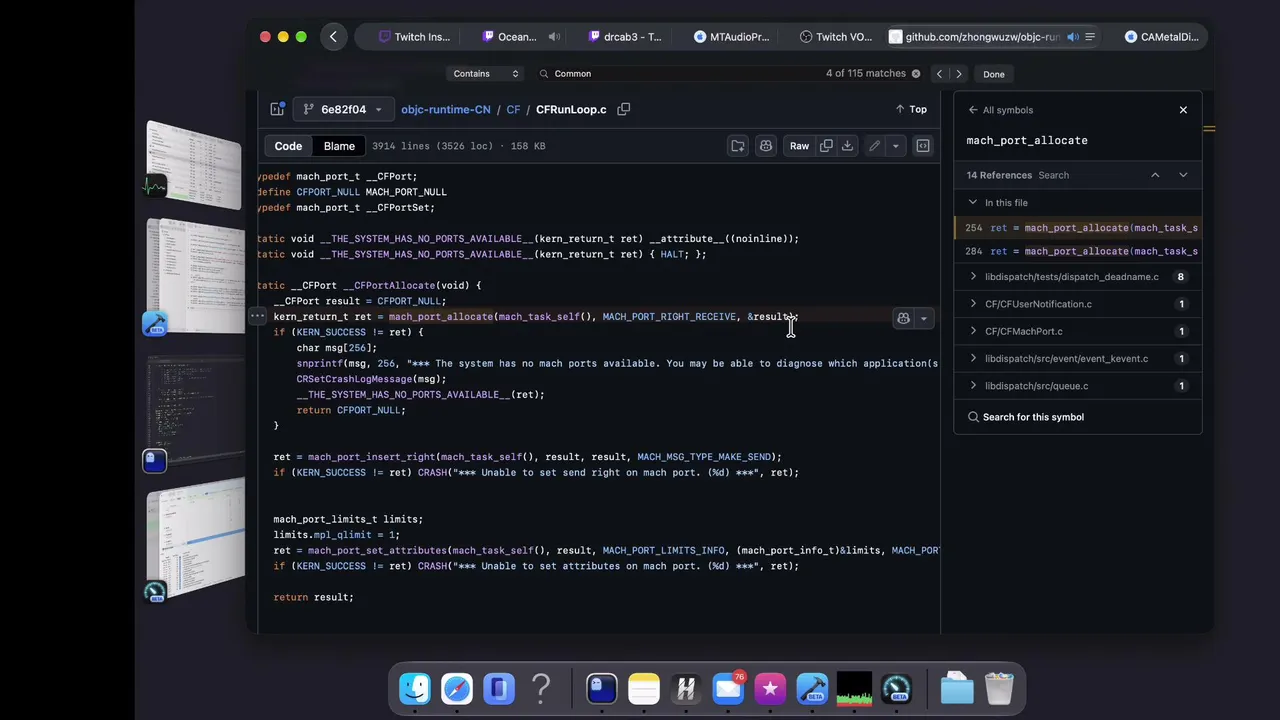This screenshot has width=1280, height=720.
Task: Copy the CFRunLoop.c file path
Action: [623, 109]
